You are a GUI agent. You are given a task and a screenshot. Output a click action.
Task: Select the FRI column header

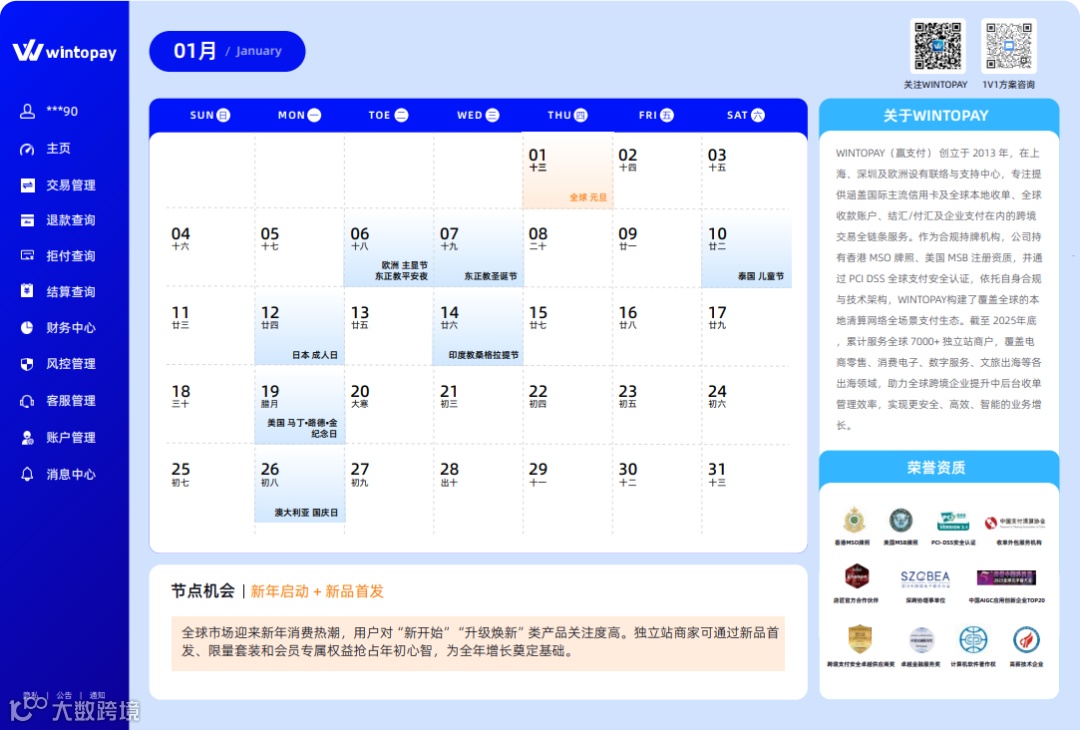pos(656,115)
